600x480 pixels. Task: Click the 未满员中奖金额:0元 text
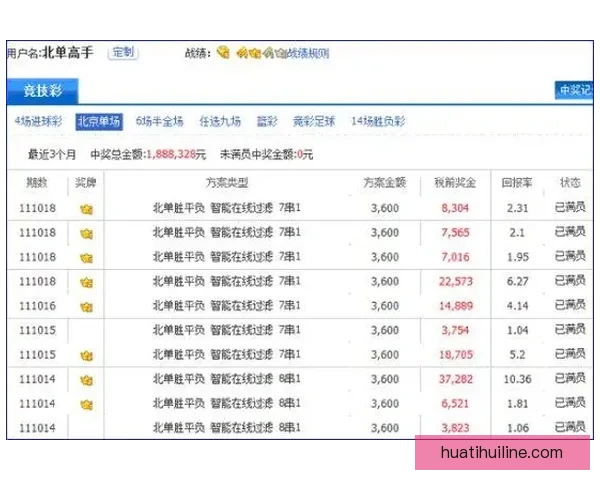coord(266,154)
